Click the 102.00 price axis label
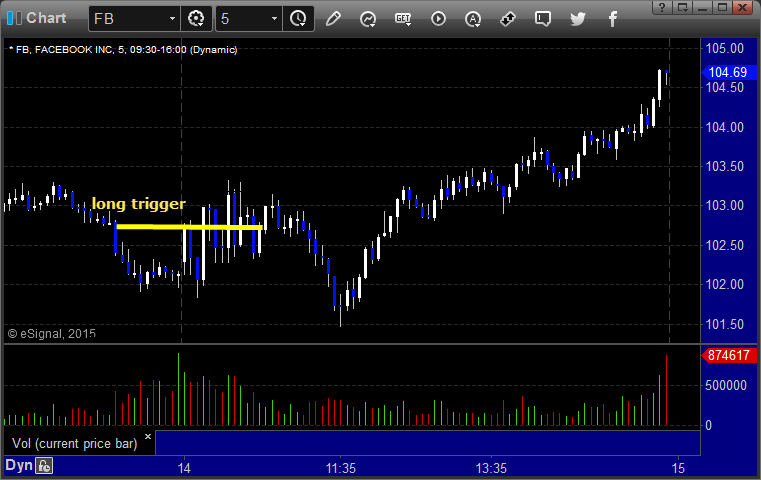 725,284
